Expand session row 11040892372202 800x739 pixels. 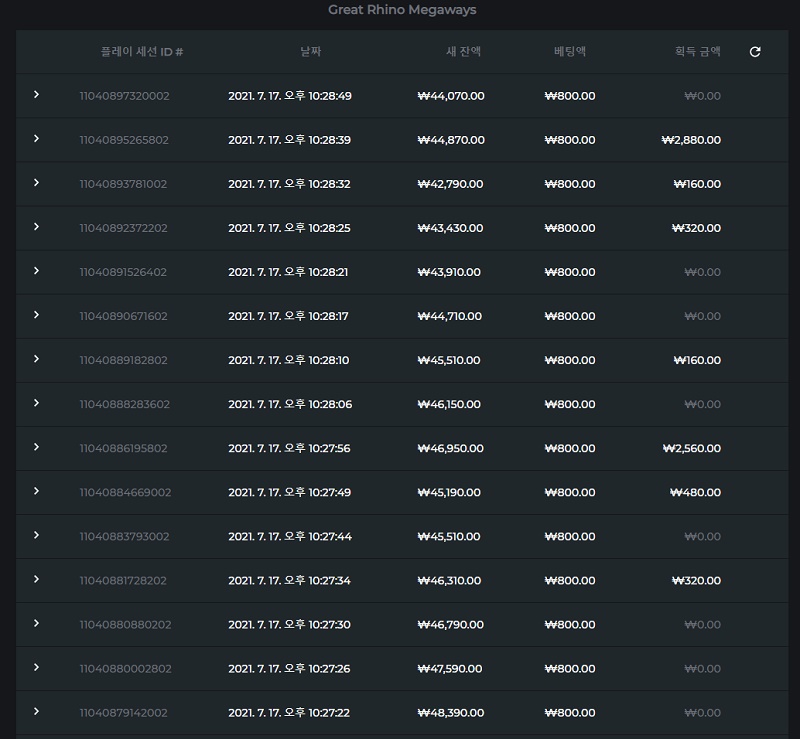pos(36,227)
